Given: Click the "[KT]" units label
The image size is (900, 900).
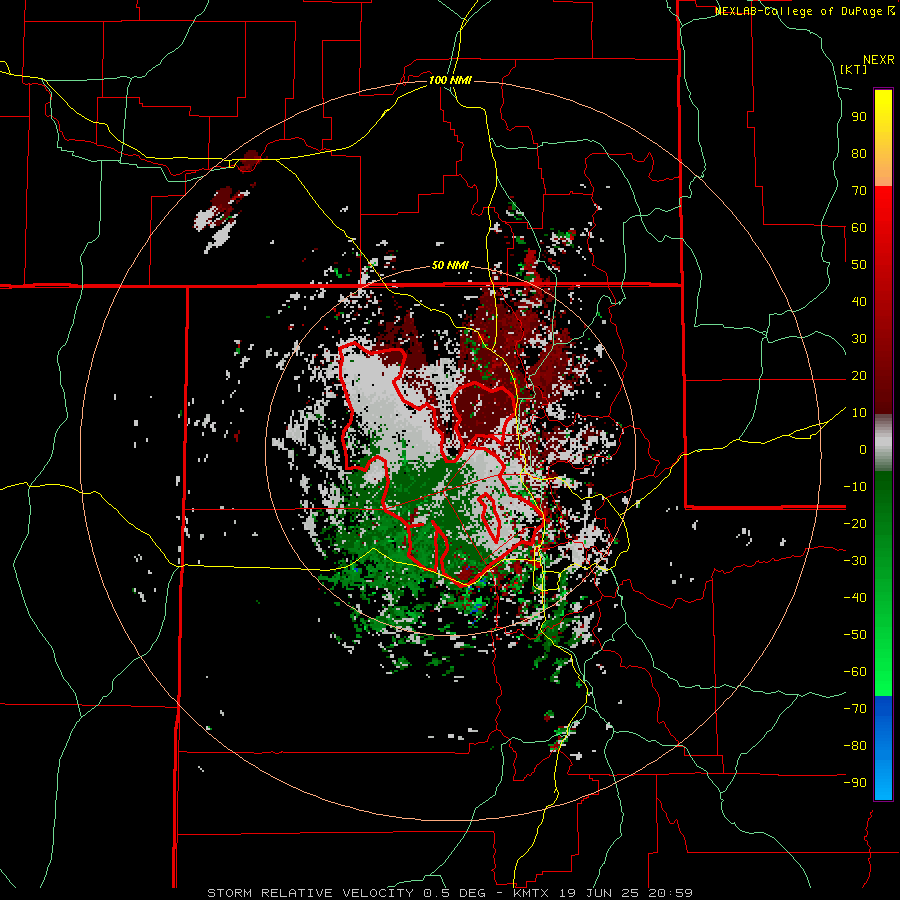Looking at the screenshot, I should (x=854, y=69).
